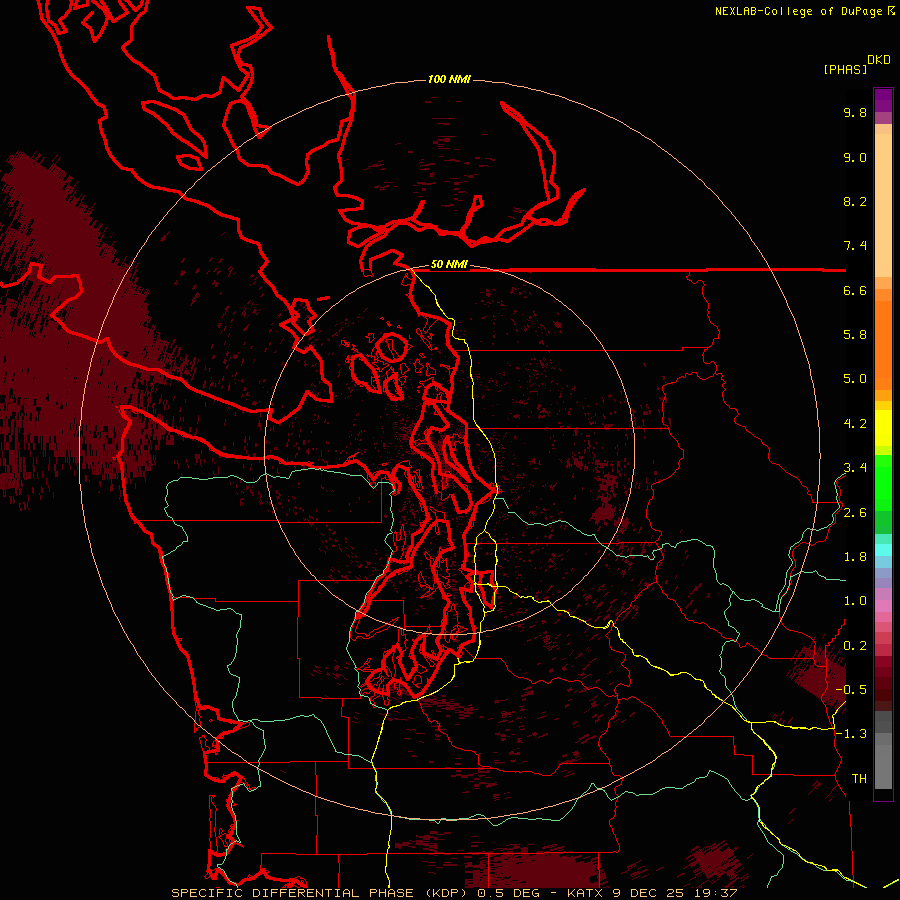Screen dimensions: 900x900
Task: Click the 9.0 legend value
Action: pos(855,157)
